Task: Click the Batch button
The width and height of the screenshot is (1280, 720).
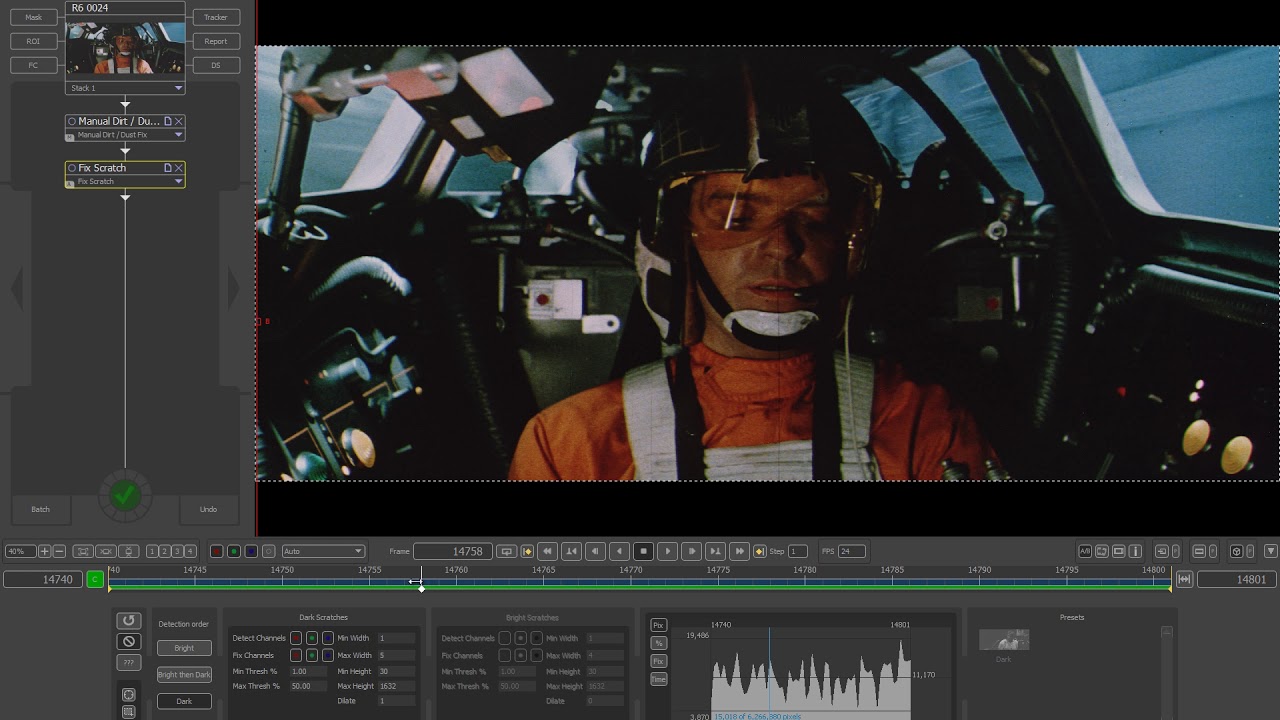Action: (40, 509)
